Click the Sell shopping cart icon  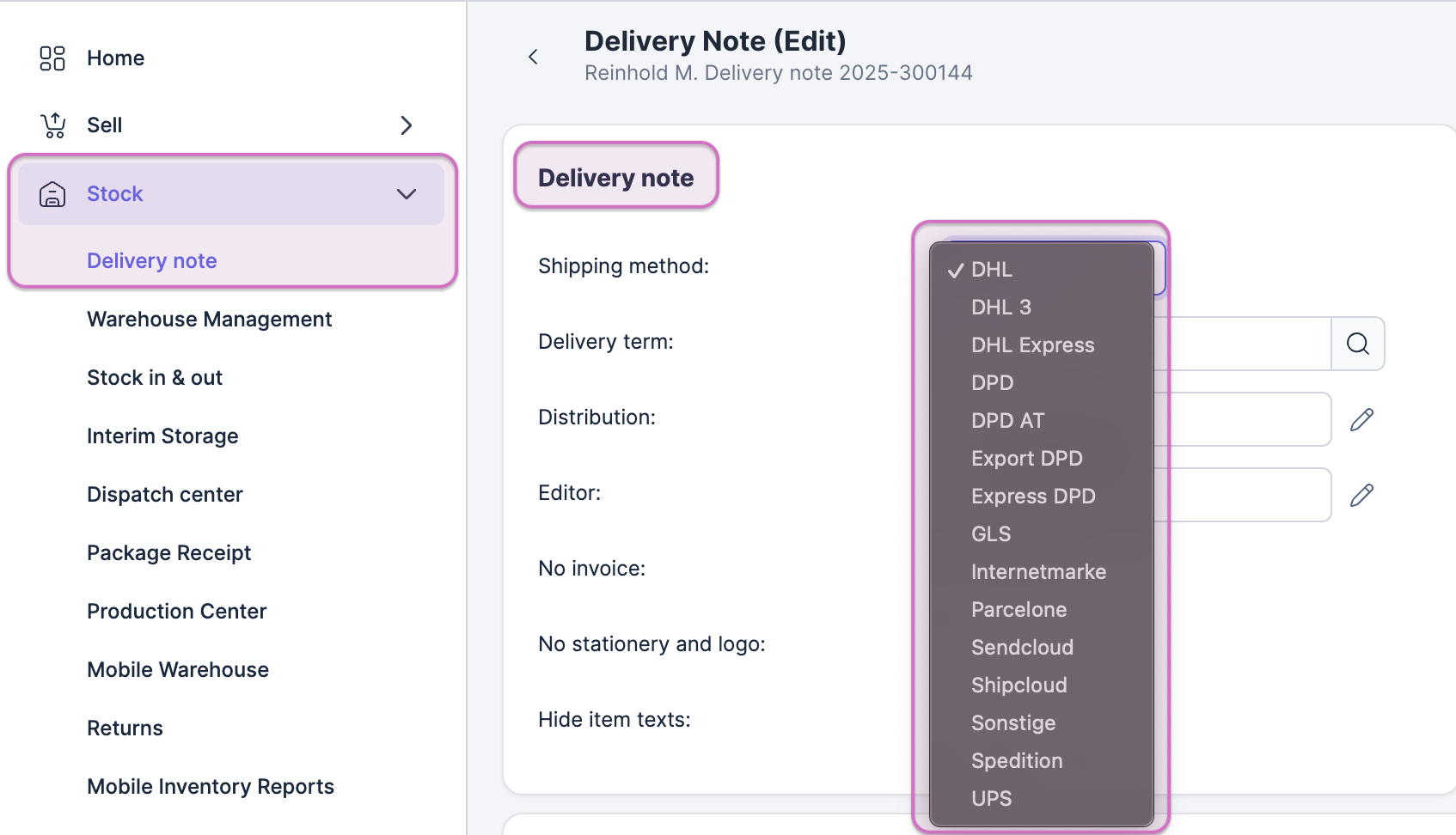coord(52,125)
